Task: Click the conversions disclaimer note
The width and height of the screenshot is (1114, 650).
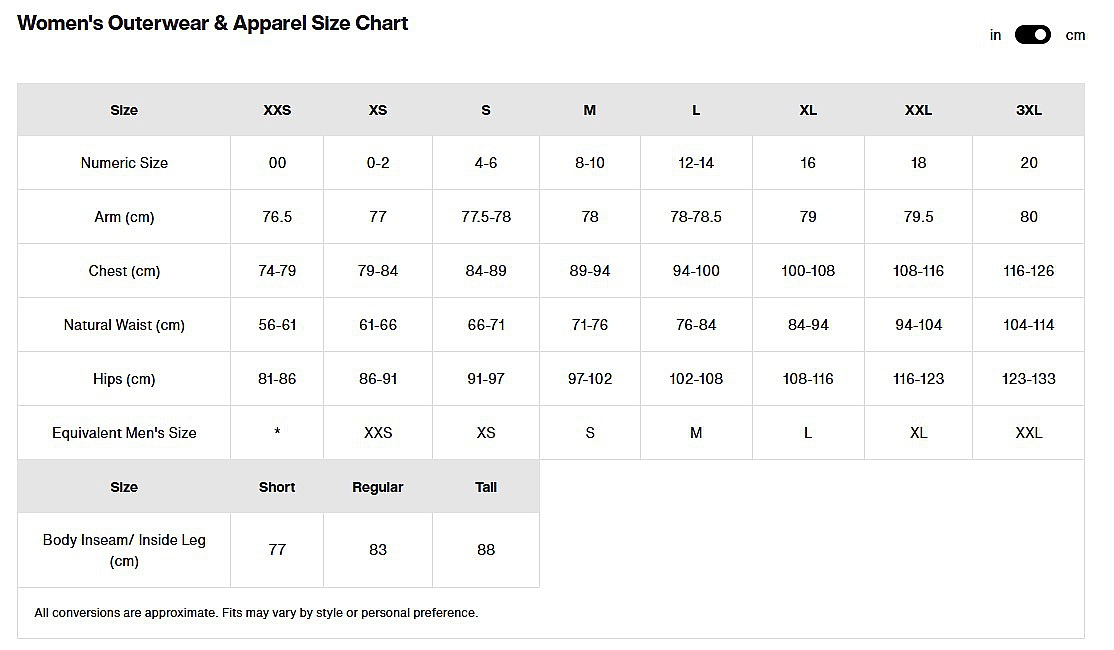Action: [256, 613]
